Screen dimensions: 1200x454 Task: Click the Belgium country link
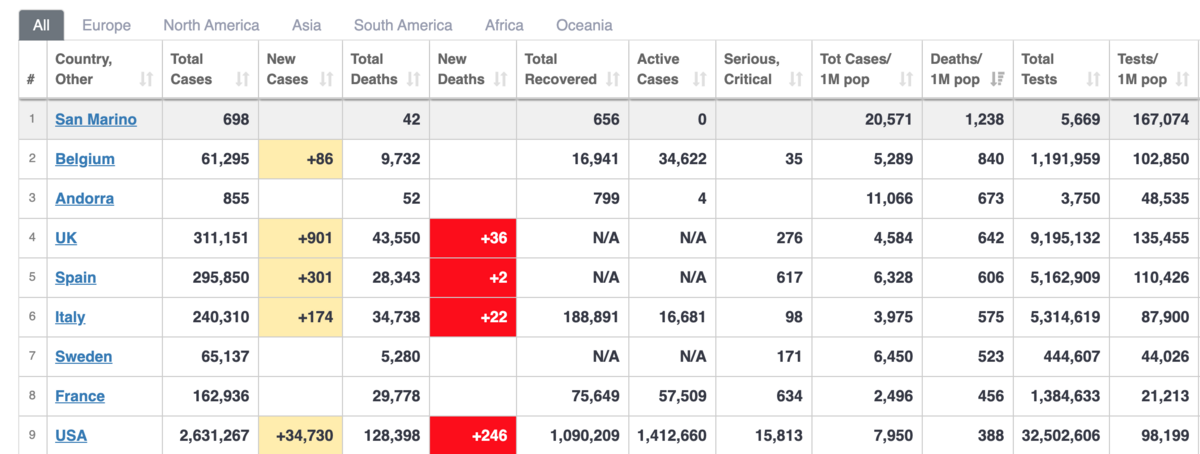pyautogui.click(x=84, y=159)
